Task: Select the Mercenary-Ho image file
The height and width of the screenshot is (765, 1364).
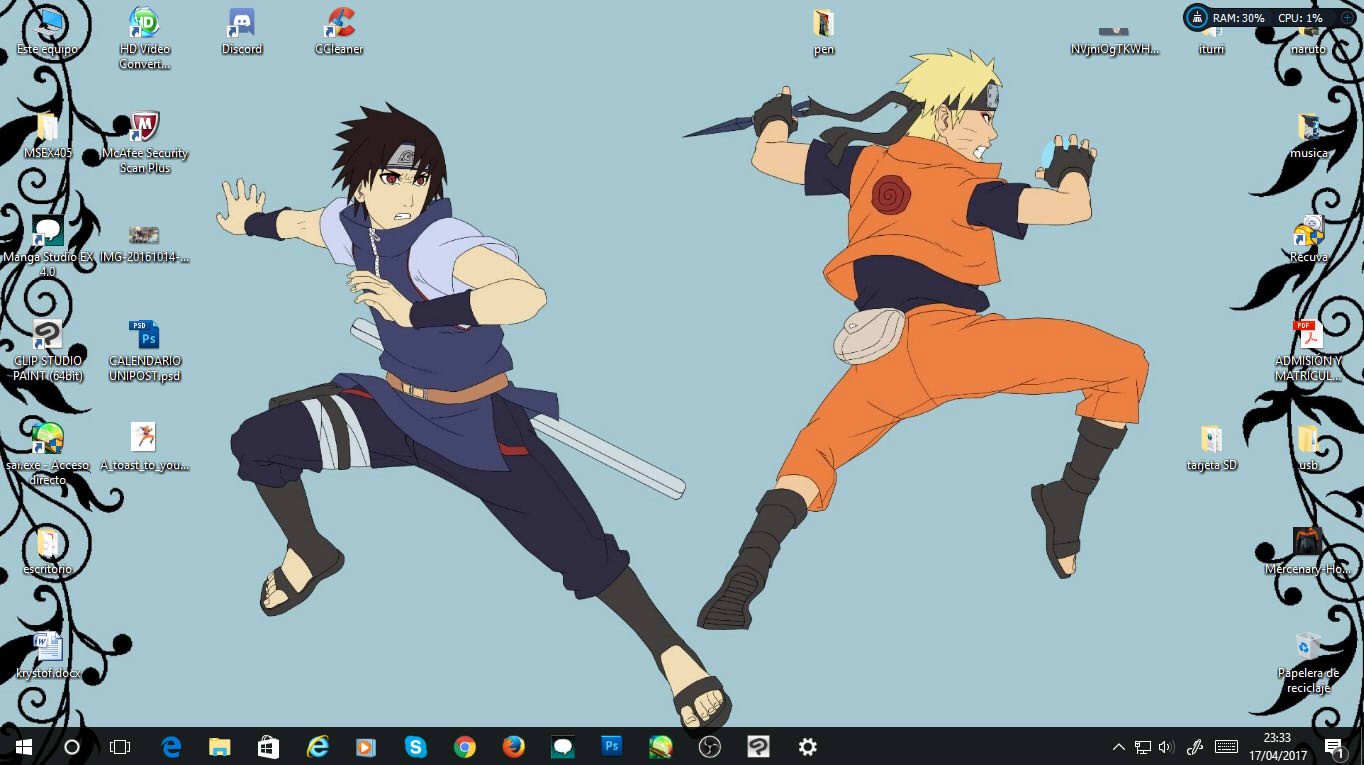Action: pyautogui.click(x=1308, y=551)
